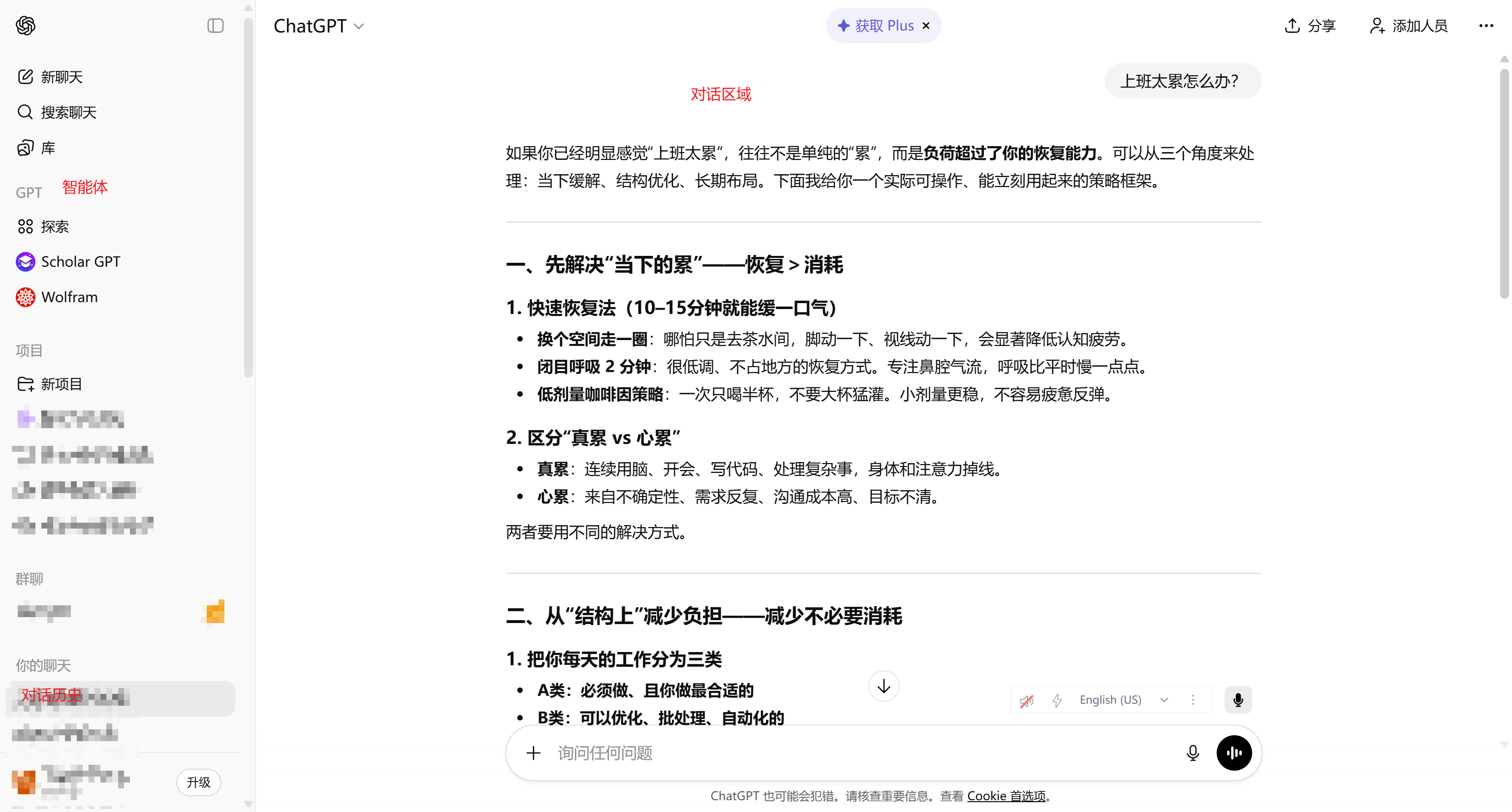Open the top-right more options menu

1486,26
